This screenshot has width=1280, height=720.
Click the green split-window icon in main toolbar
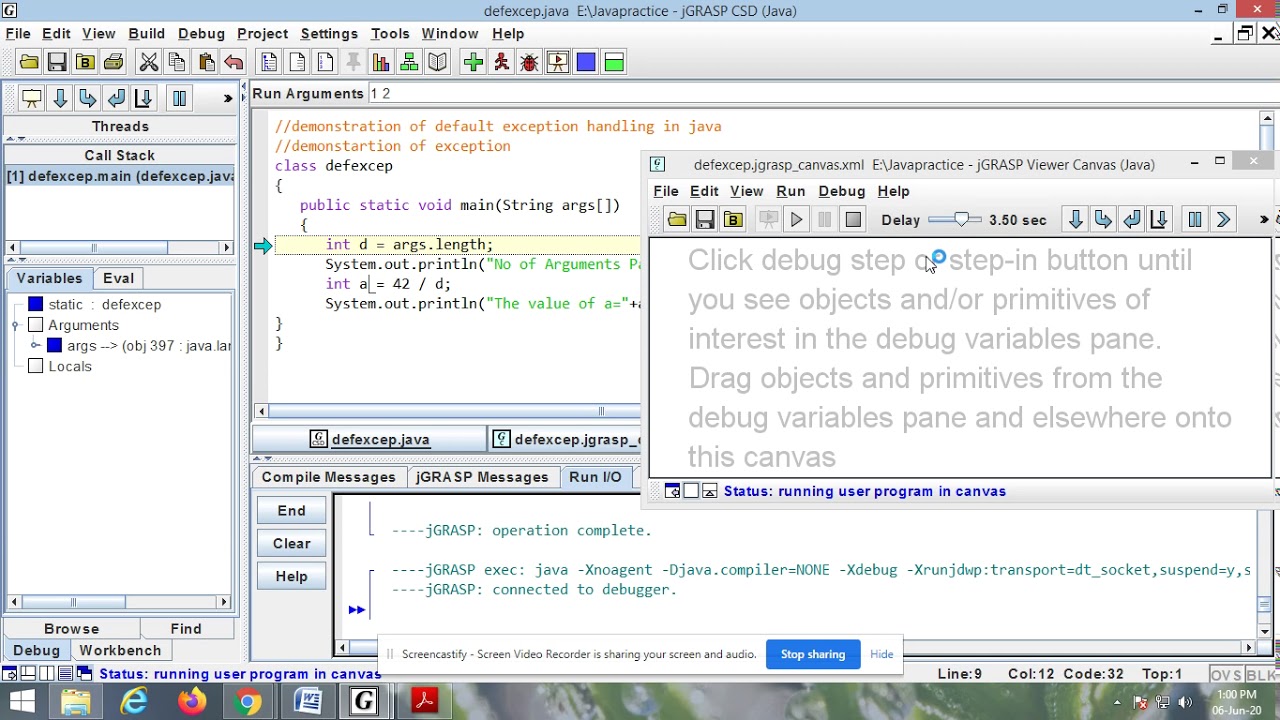click(614, 63)
